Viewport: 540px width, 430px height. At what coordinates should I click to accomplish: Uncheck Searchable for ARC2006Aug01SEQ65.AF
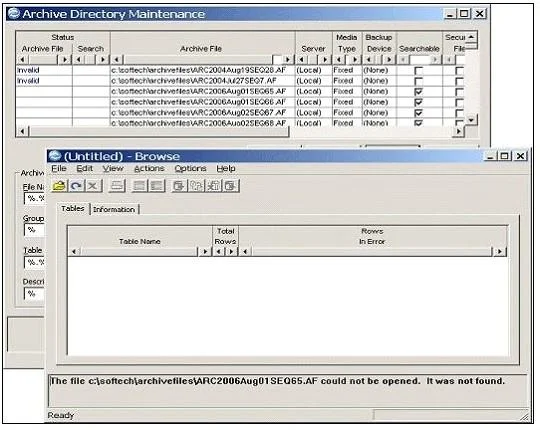(x=418, y=92)
